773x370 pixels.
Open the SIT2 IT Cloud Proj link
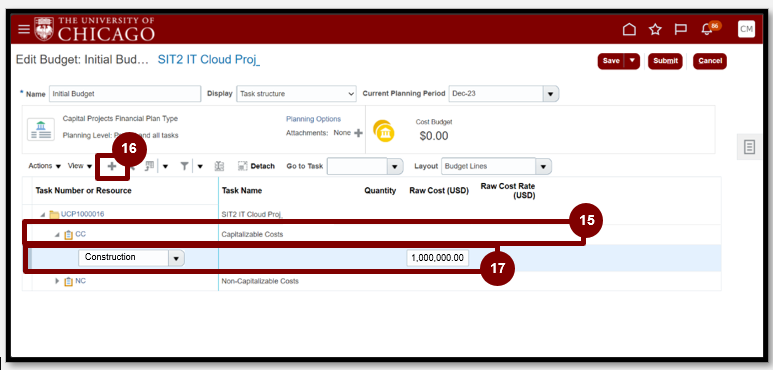coord(209,60)
